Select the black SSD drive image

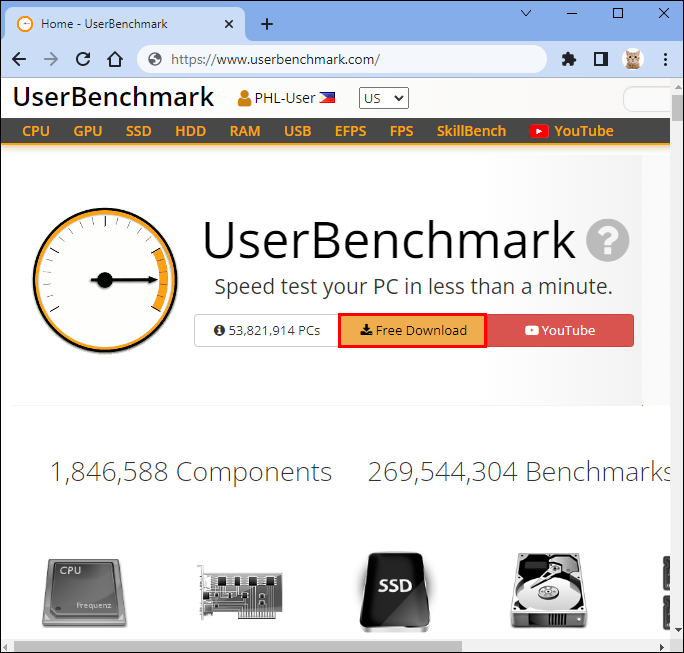395,592
